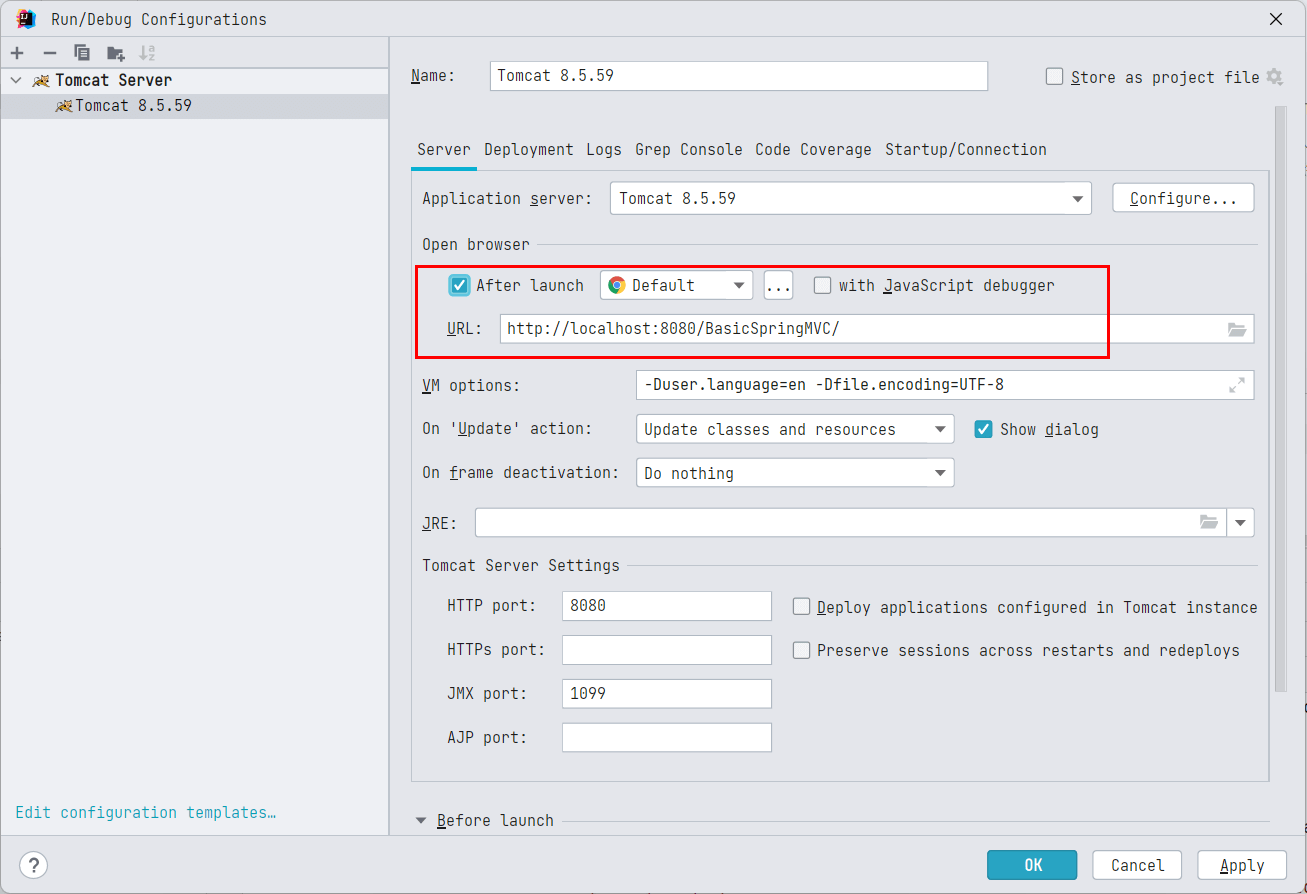1307x894 pixels.
Task: Click the HTTPs port field
Action: tap(667, 650)
